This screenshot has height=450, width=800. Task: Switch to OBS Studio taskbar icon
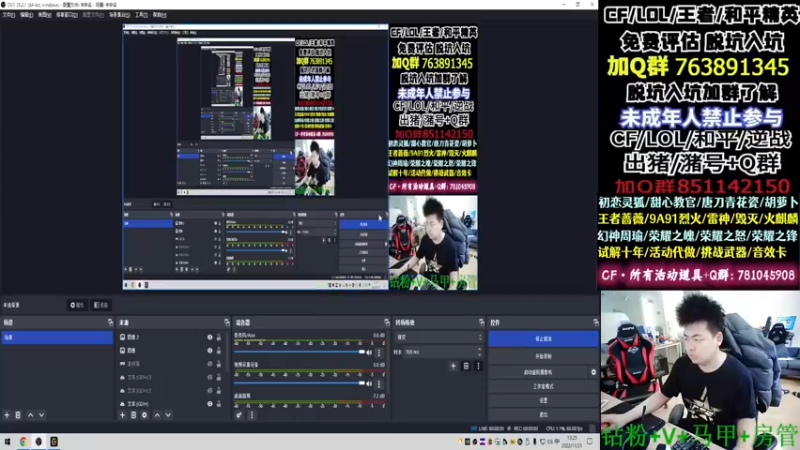pyautogui.click(x=38, y=442)
